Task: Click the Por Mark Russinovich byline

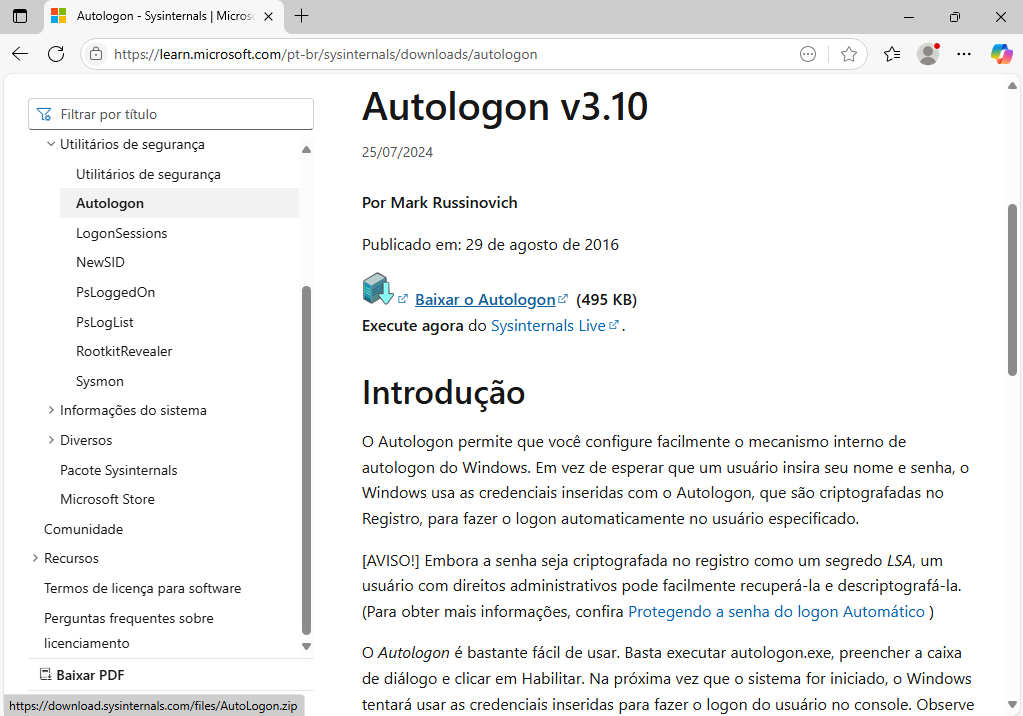Action: pos(440,203)
